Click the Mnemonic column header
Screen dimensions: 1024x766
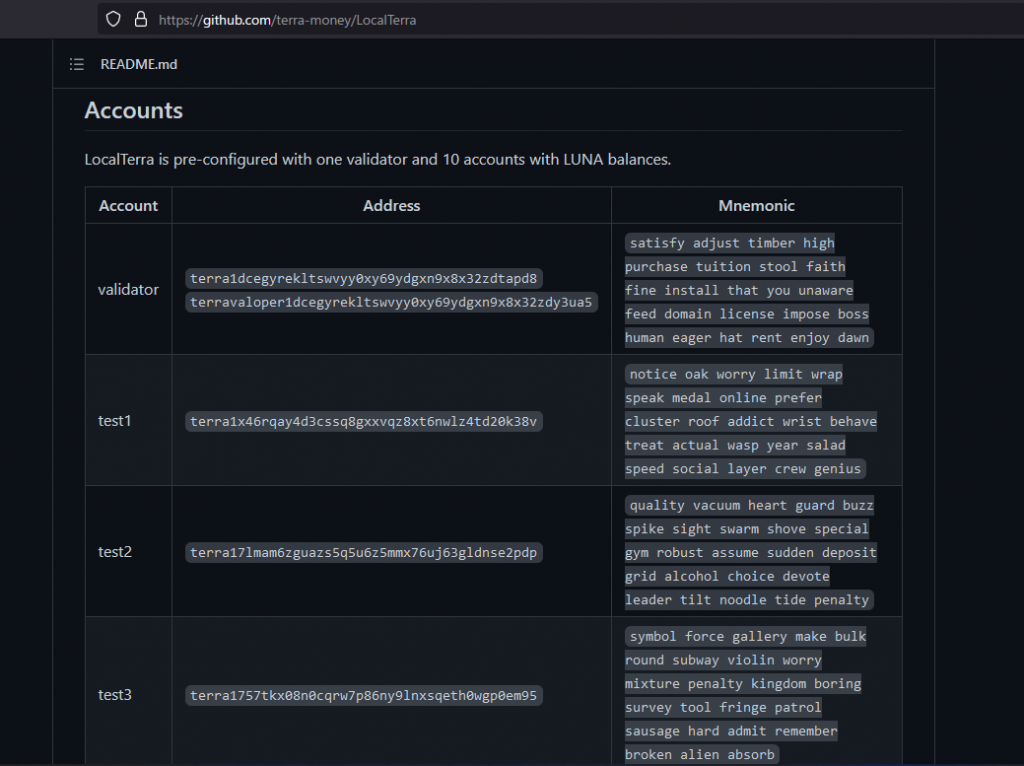(x=756, y=205)
